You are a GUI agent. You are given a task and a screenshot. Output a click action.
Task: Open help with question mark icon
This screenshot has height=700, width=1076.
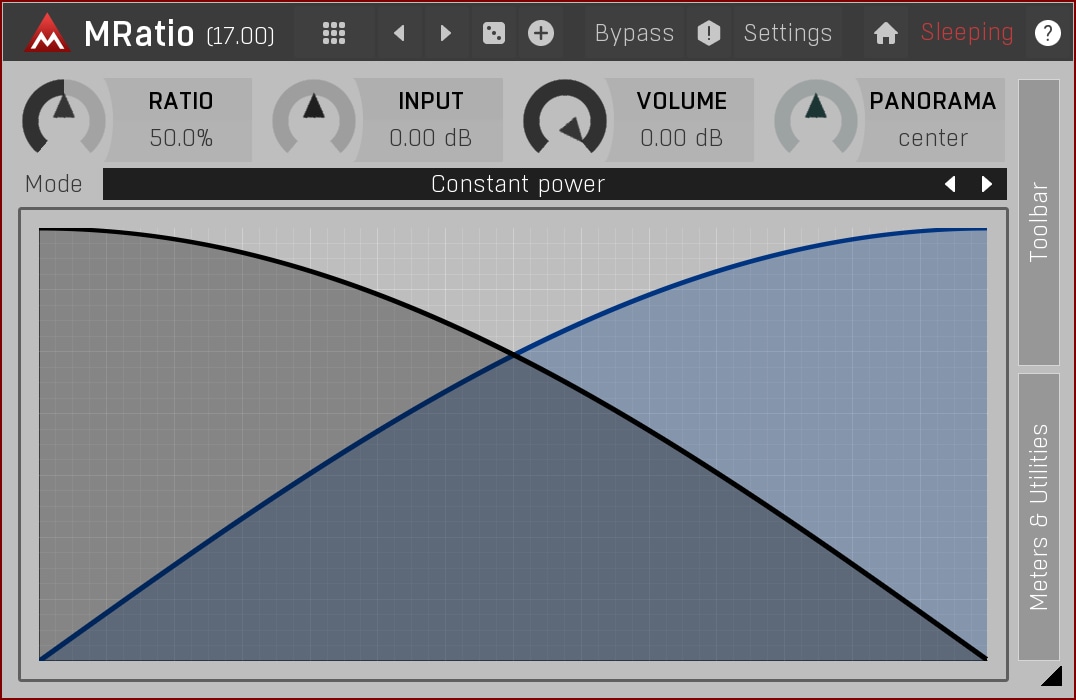click(x=1047, y=33)
